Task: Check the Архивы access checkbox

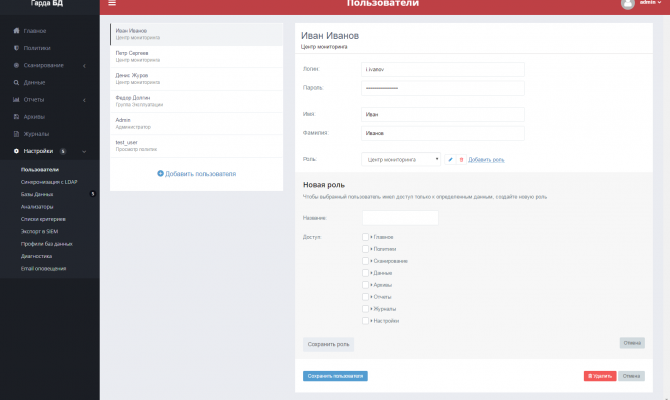Action: pyautogui.click(x=365, y=285)
